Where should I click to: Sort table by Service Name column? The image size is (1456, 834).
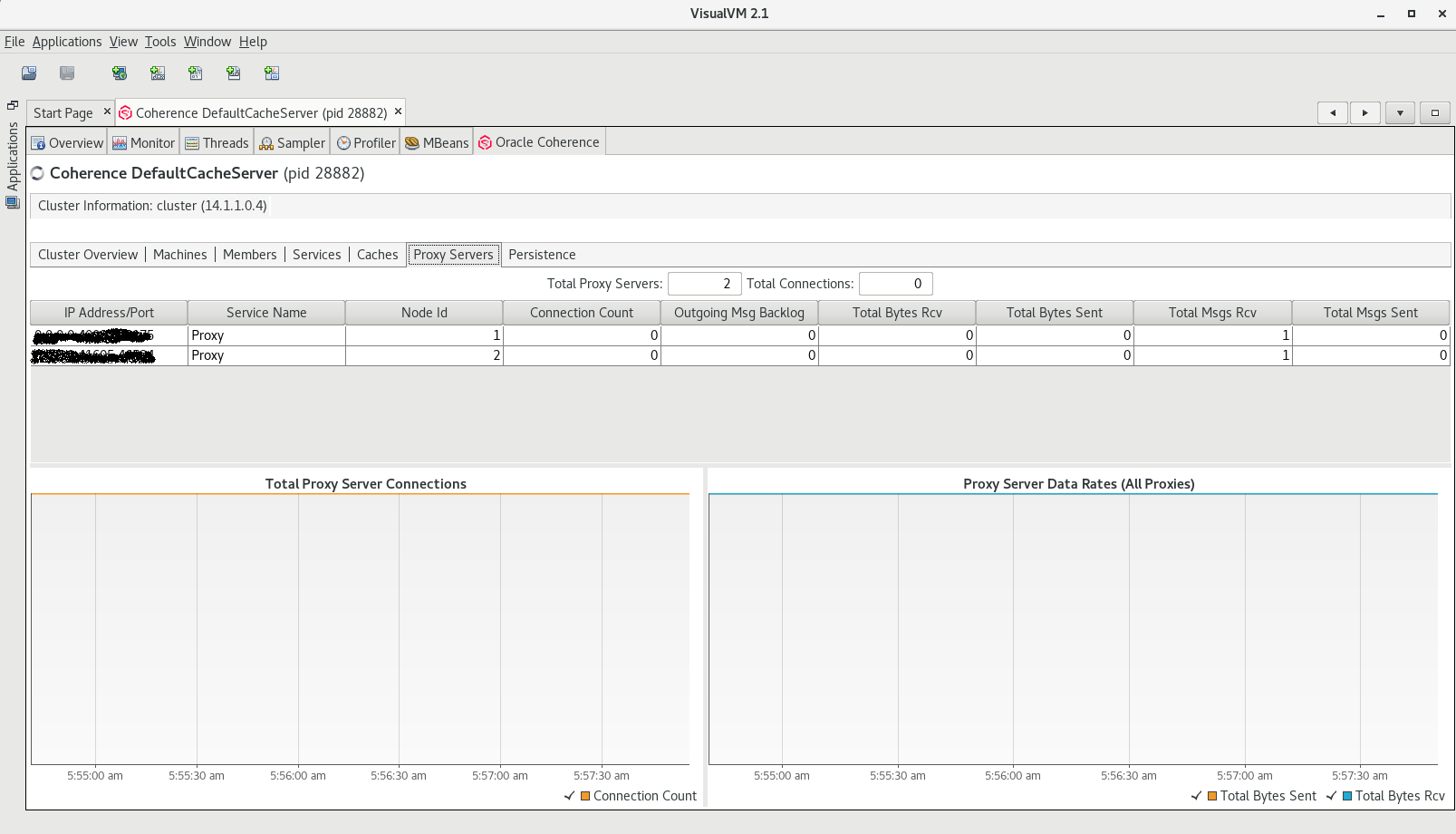coord(266,313)
